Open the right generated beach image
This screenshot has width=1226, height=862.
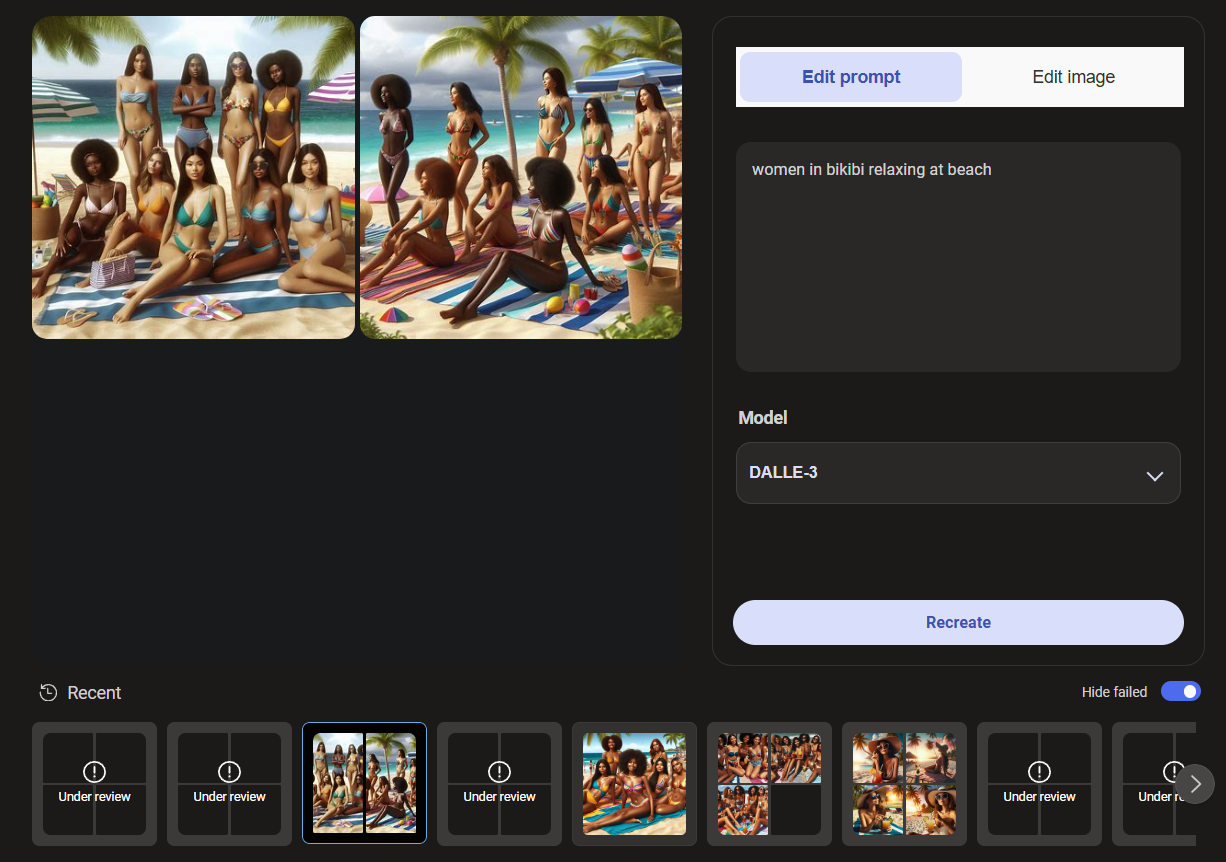[521, 177]
